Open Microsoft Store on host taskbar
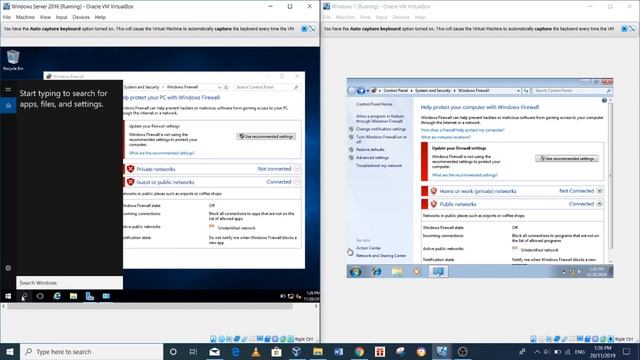Image resolution: width=640 pixels, height=360 pixels. click(x=276, y=351)
